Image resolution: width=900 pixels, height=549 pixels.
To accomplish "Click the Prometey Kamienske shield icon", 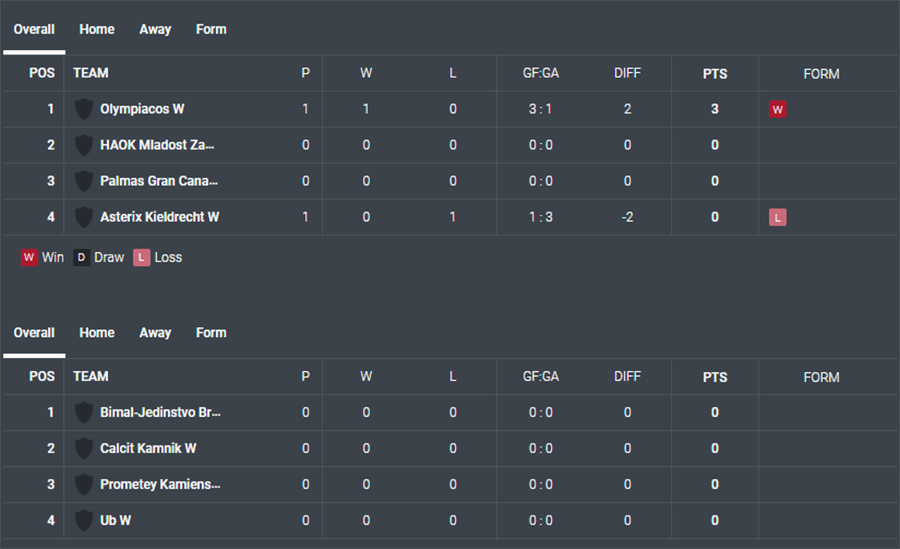I will click(x=84, y=485).
